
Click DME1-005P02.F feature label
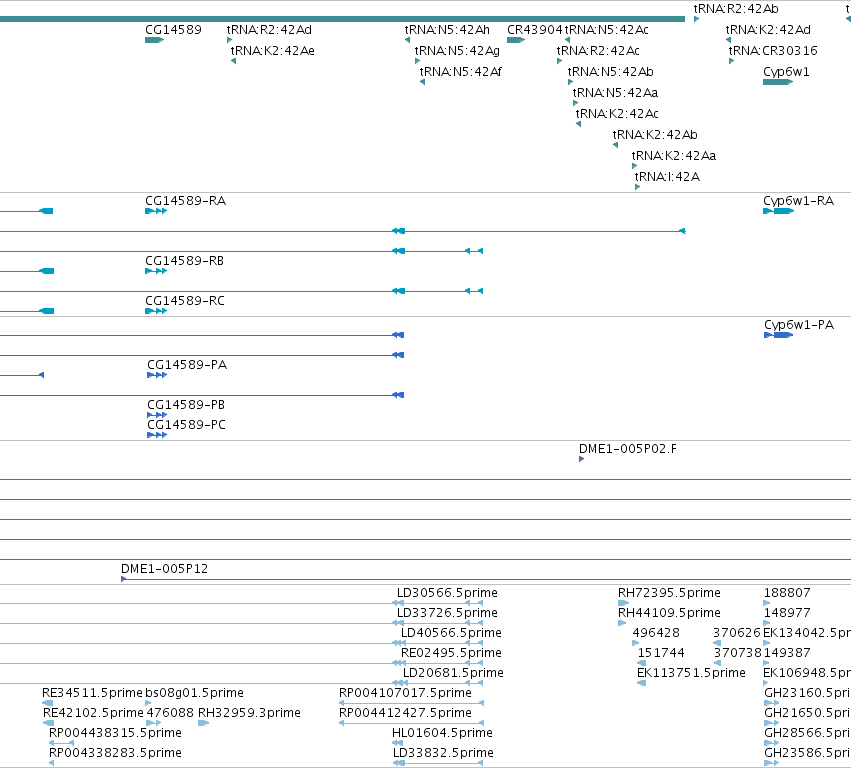(628, 449)
